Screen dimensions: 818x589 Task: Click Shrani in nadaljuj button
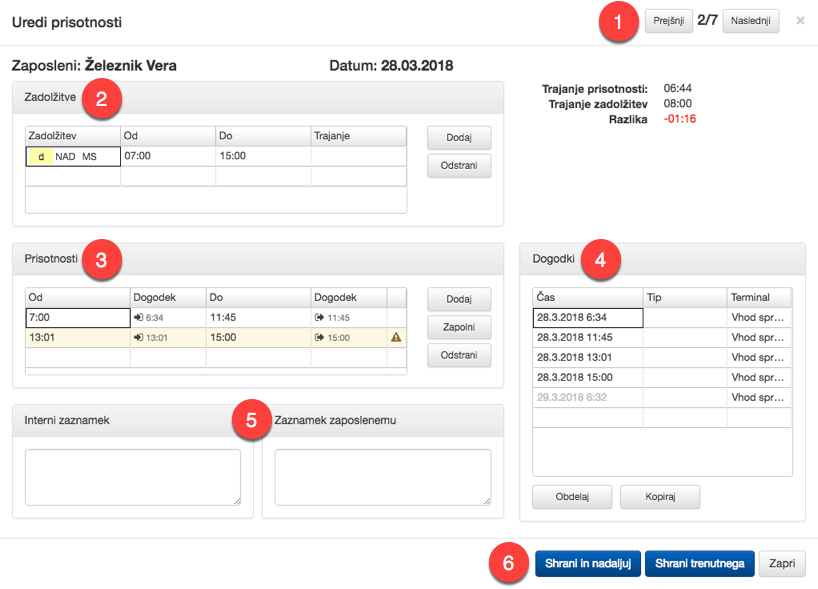tap(587, 564)
